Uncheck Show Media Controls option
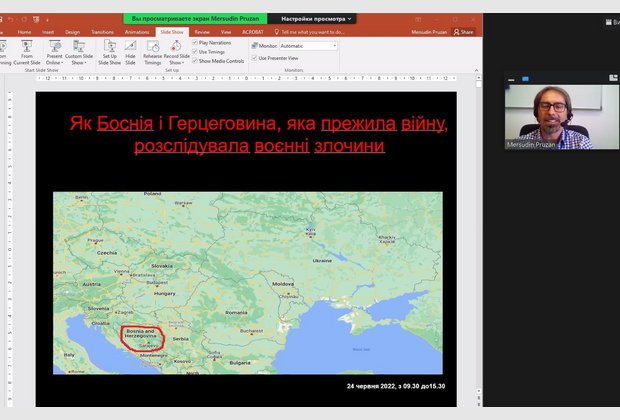The height and width of the screenshot is (420, 620). 195,61
